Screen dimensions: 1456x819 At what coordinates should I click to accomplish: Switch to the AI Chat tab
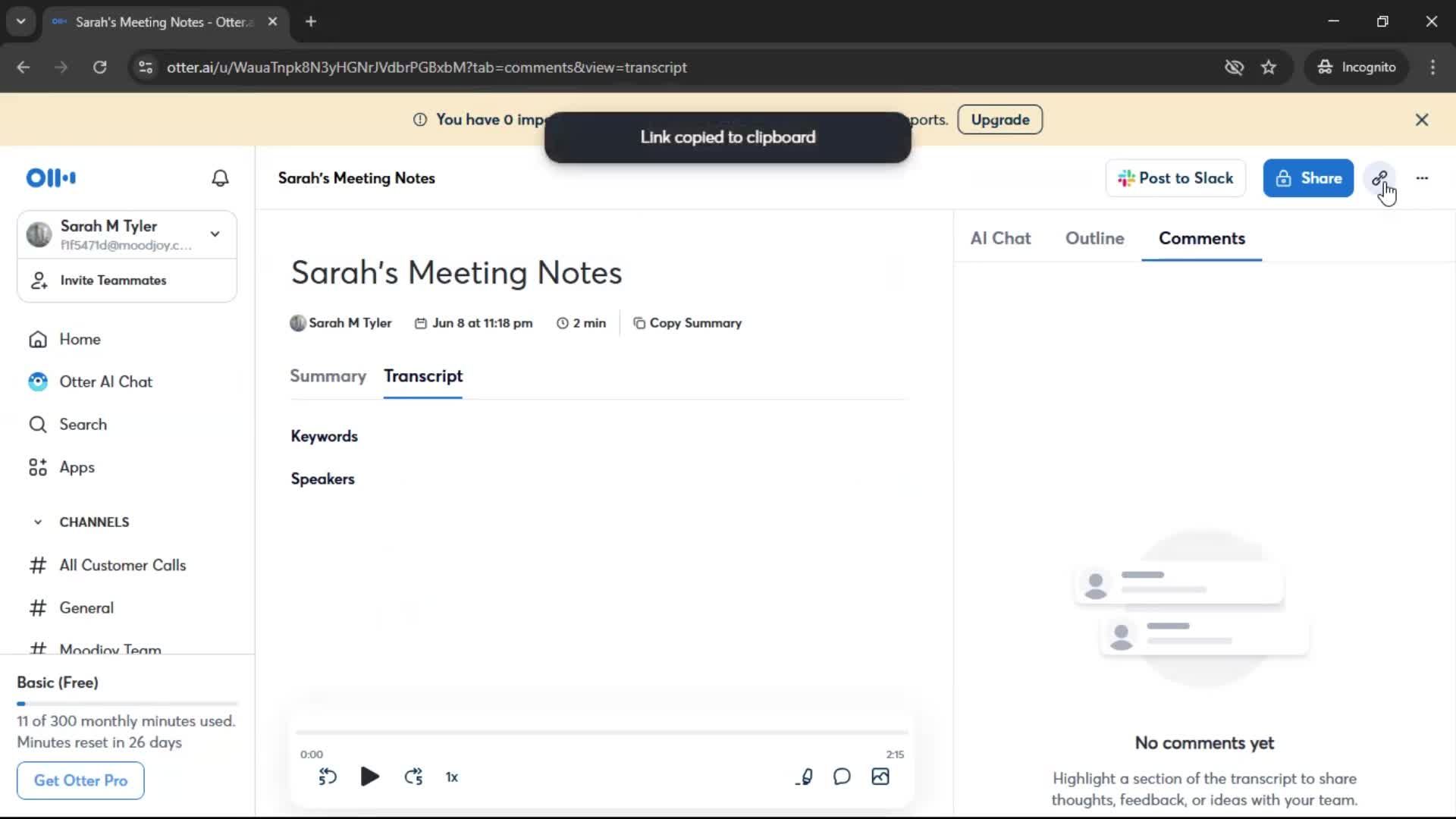tap(1000, 238)
